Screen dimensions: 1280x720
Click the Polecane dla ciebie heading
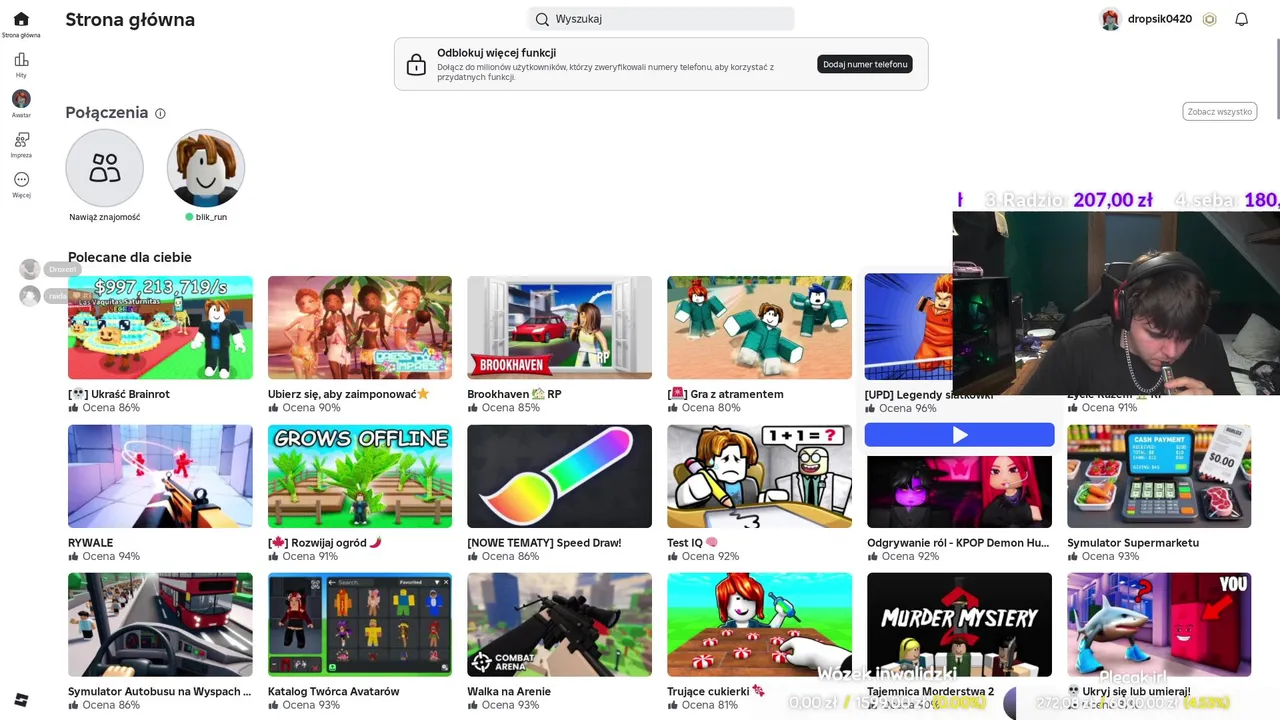130,257
